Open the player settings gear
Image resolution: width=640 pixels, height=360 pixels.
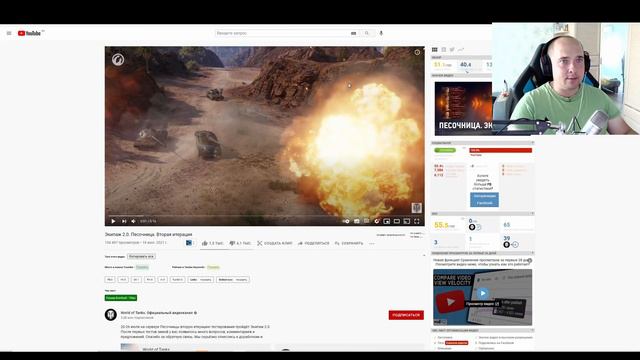coord(376,221)
